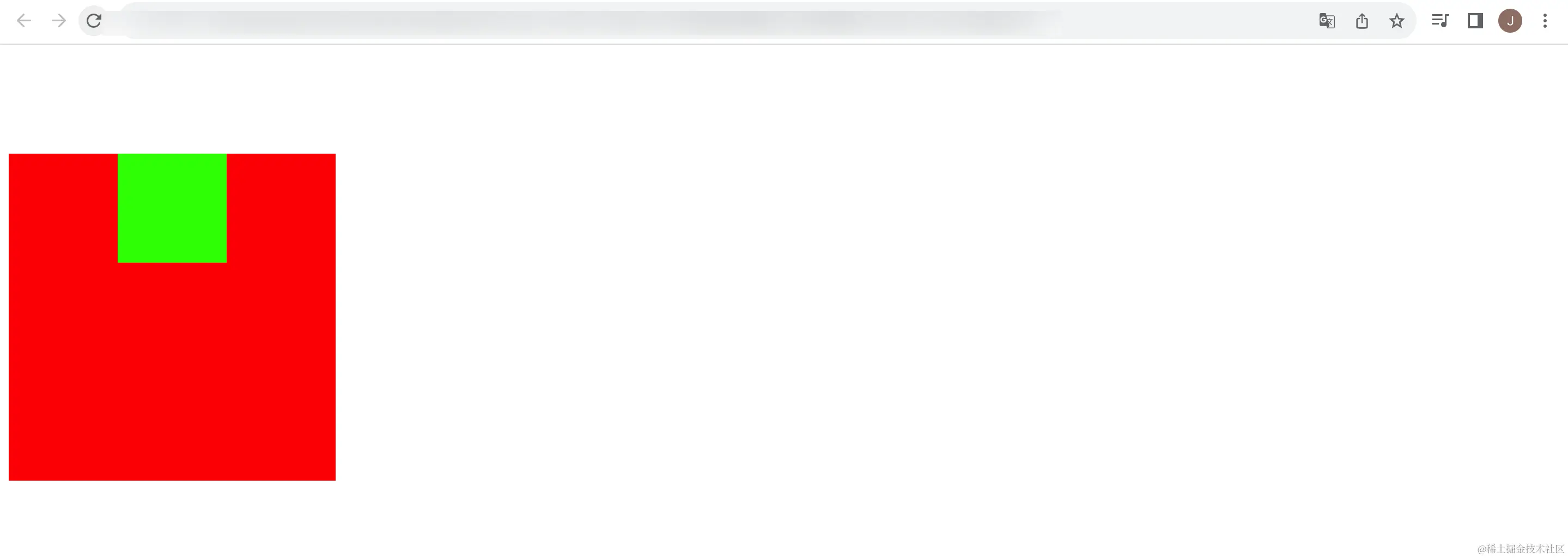Open the profile avatar labeled J
This screenshot has width=1568, height=558.
[1510, 21]
